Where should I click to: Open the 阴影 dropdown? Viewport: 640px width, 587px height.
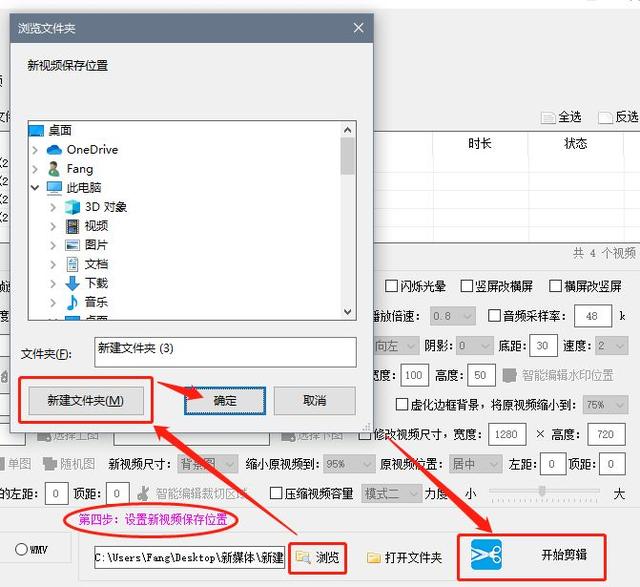tap(474, 346)
